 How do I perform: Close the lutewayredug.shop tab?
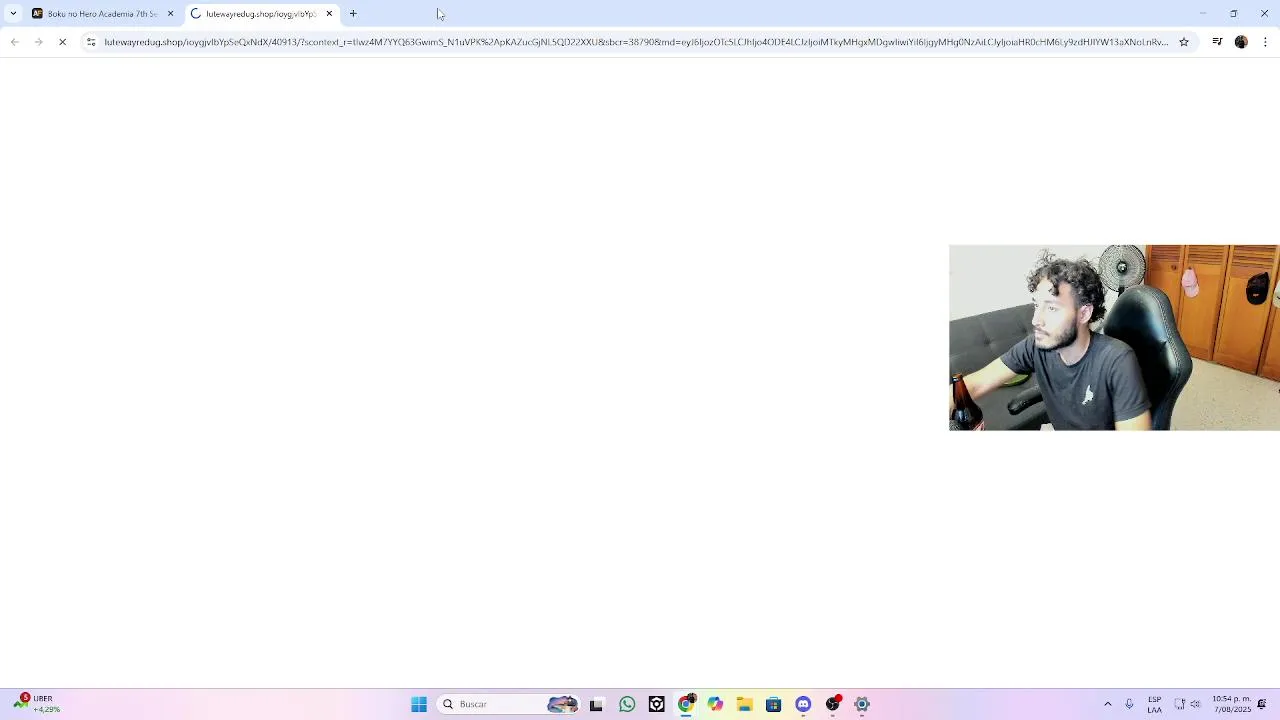pyautogui.click(x=329, y=14)
